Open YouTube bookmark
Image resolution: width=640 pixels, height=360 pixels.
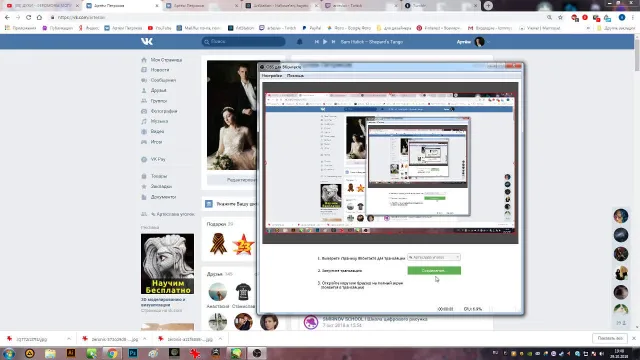pos(160,28)
